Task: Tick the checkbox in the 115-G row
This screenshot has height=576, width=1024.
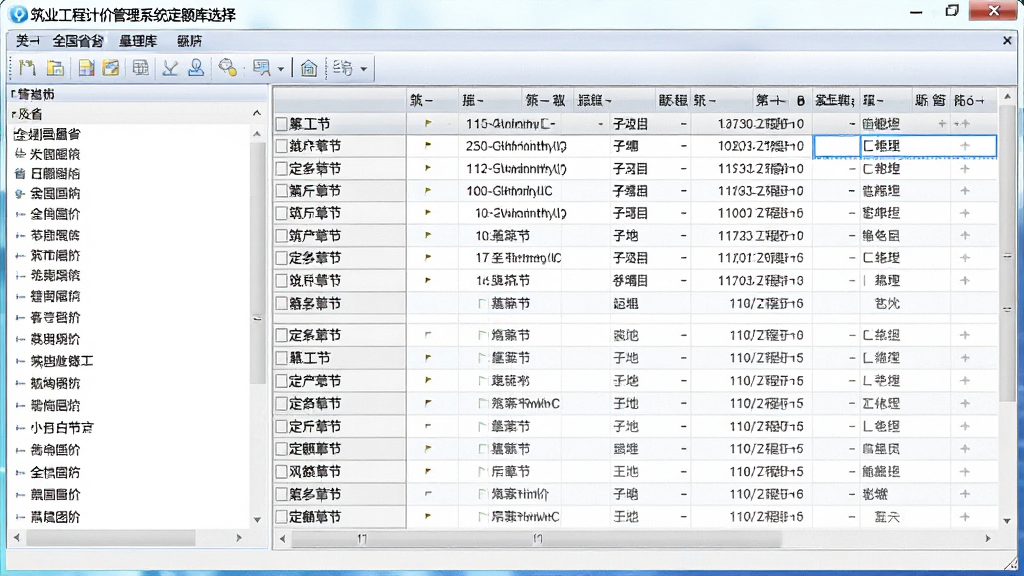Action: (x=281, y=123)
